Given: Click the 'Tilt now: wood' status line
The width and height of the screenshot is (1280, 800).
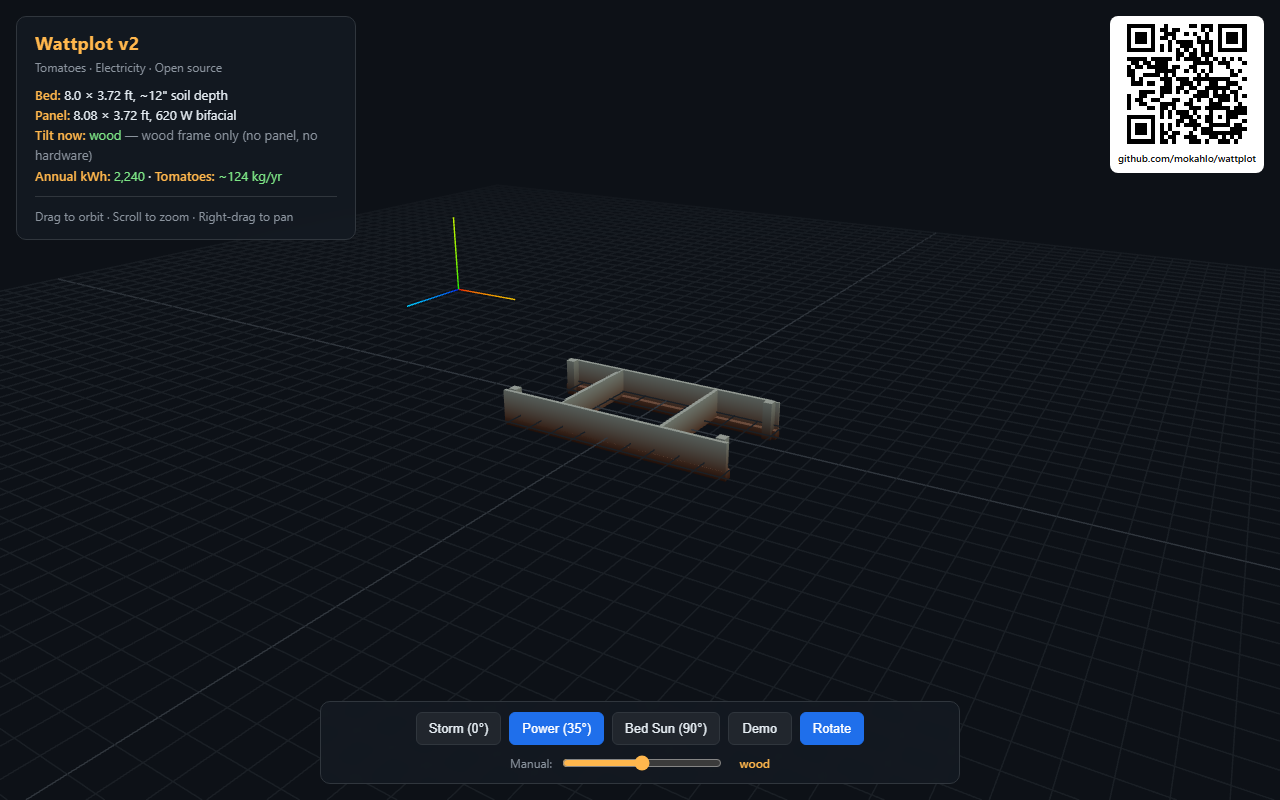Looking at the screenshot, I should pyautogui.click(x=176, y=145).
